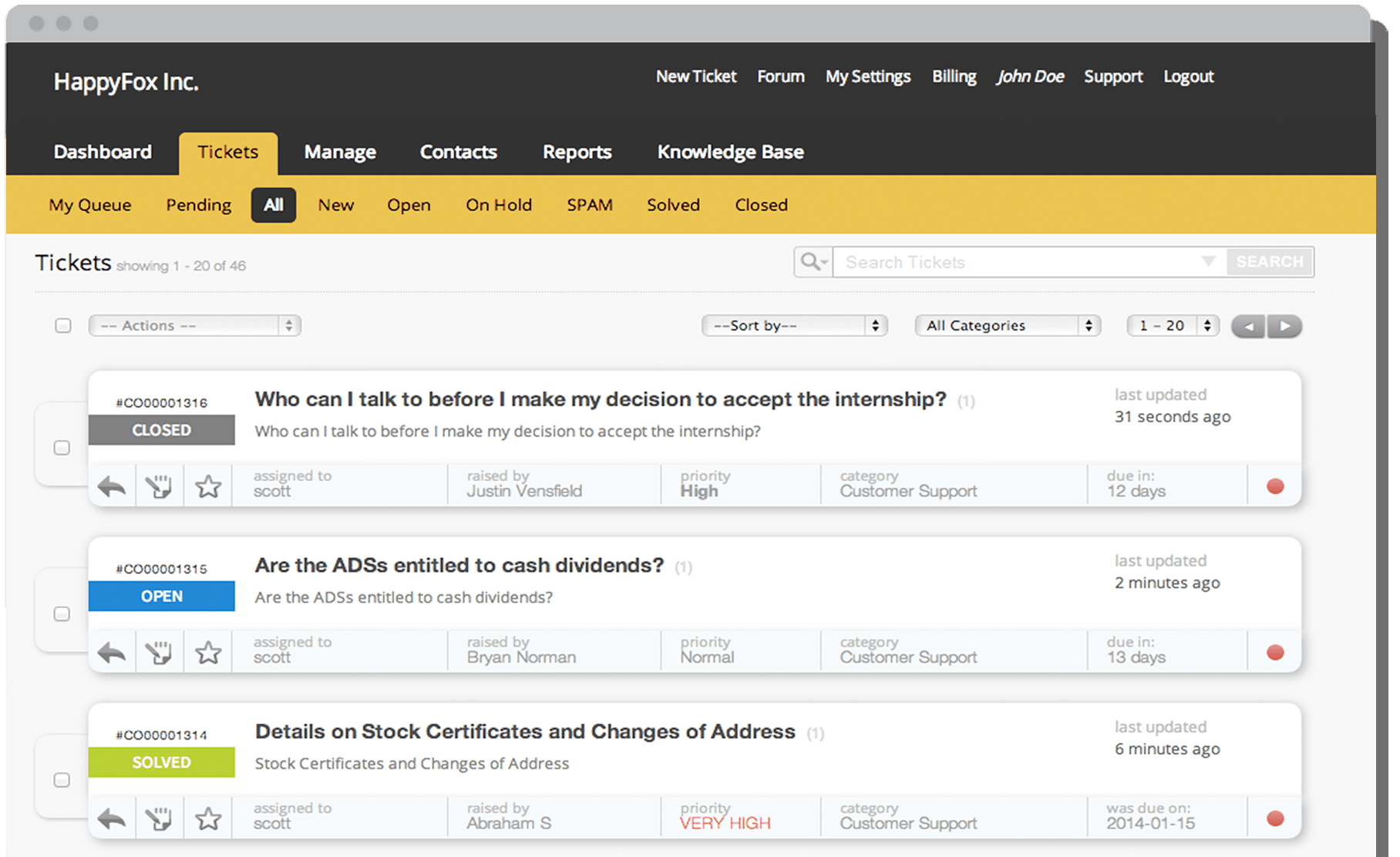Click the hand icon on ticket #CO00001314

click(159, 818)
